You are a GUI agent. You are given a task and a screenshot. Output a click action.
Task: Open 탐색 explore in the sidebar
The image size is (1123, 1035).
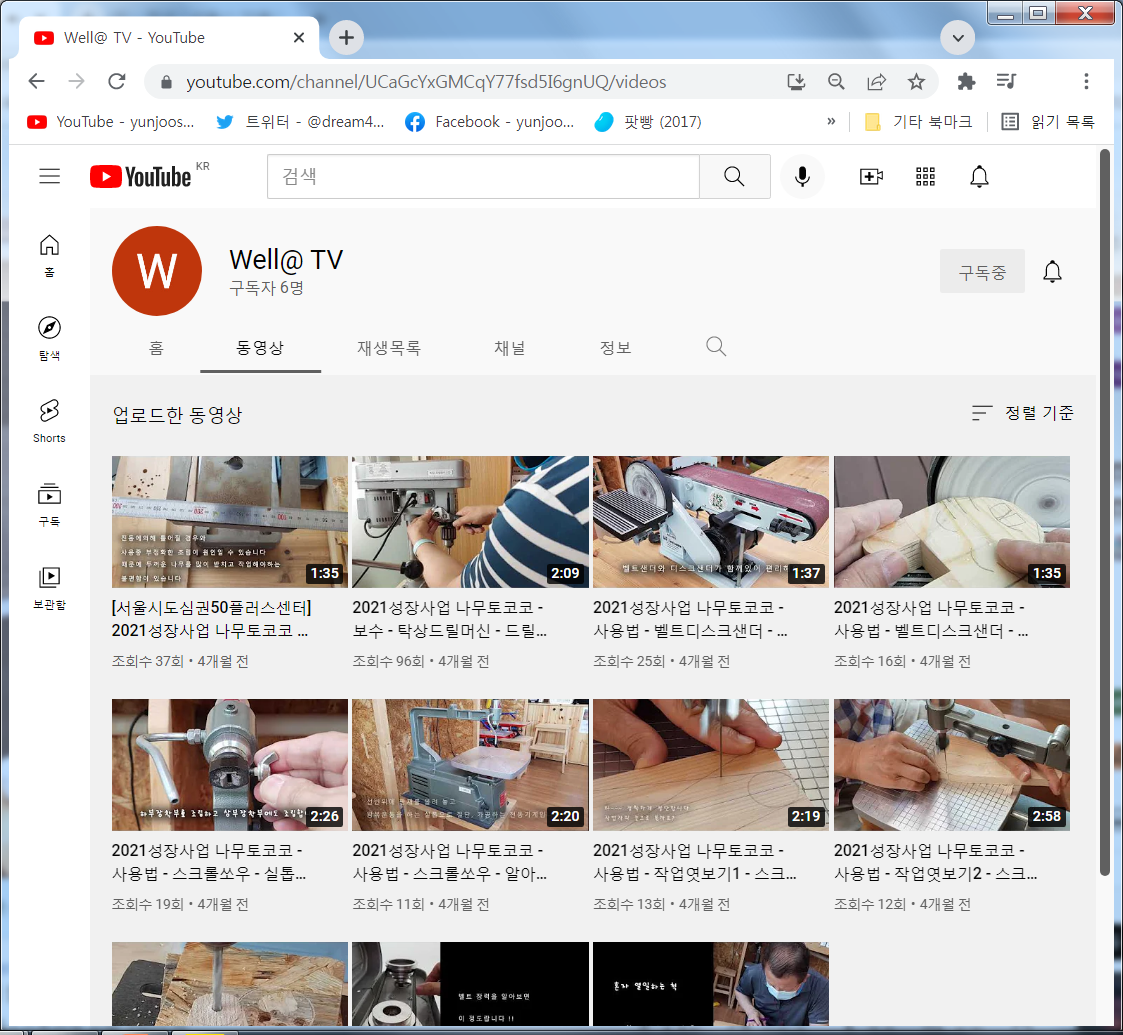tap(48, 338)
